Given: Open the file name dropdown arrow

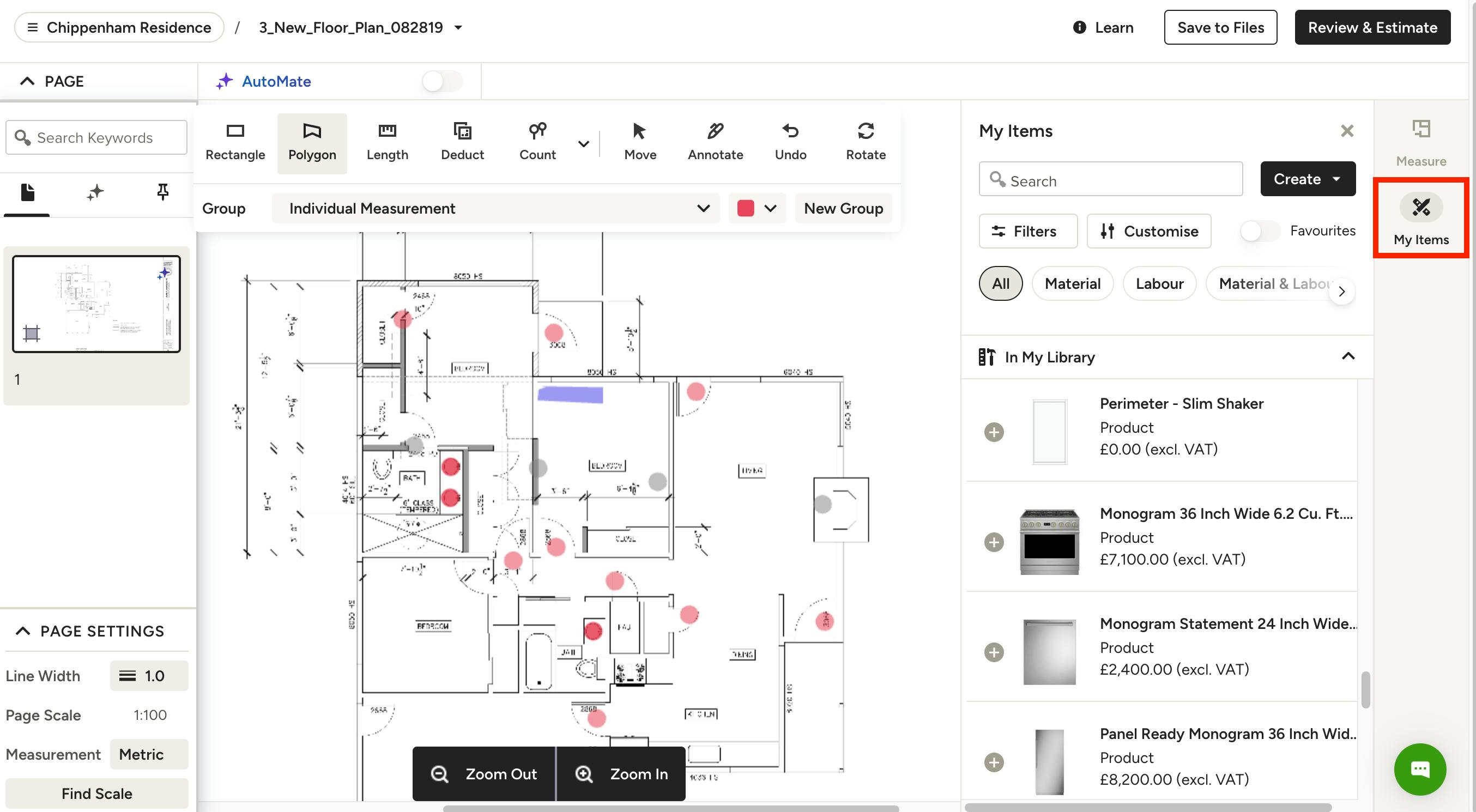Looking at the screenshot, I should point(458,27).
